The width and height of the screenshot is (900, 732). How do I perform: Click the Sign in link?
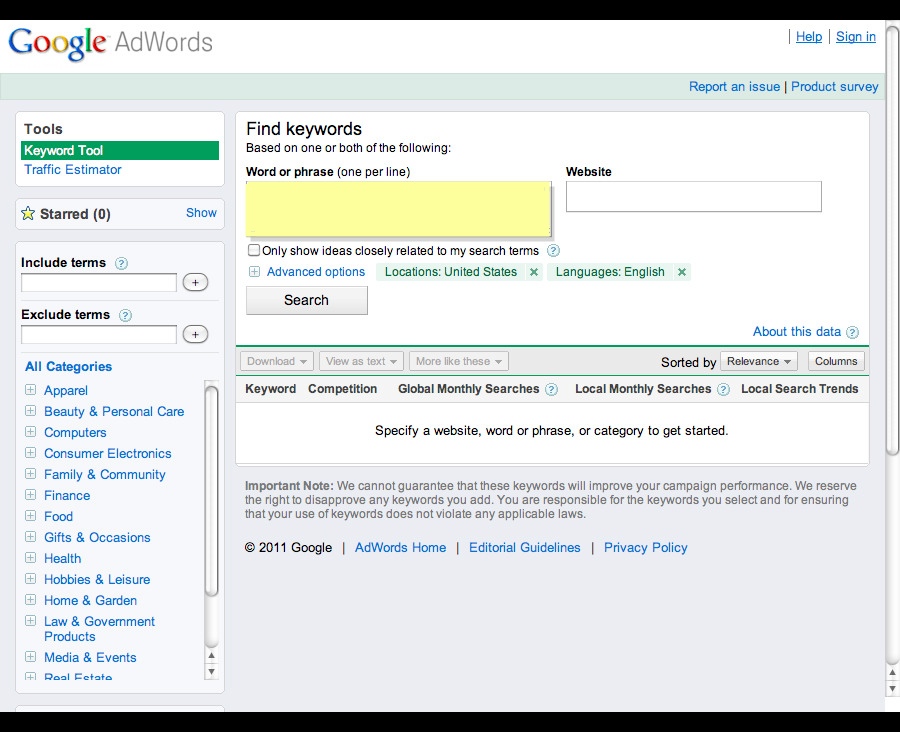click(856, 37)
